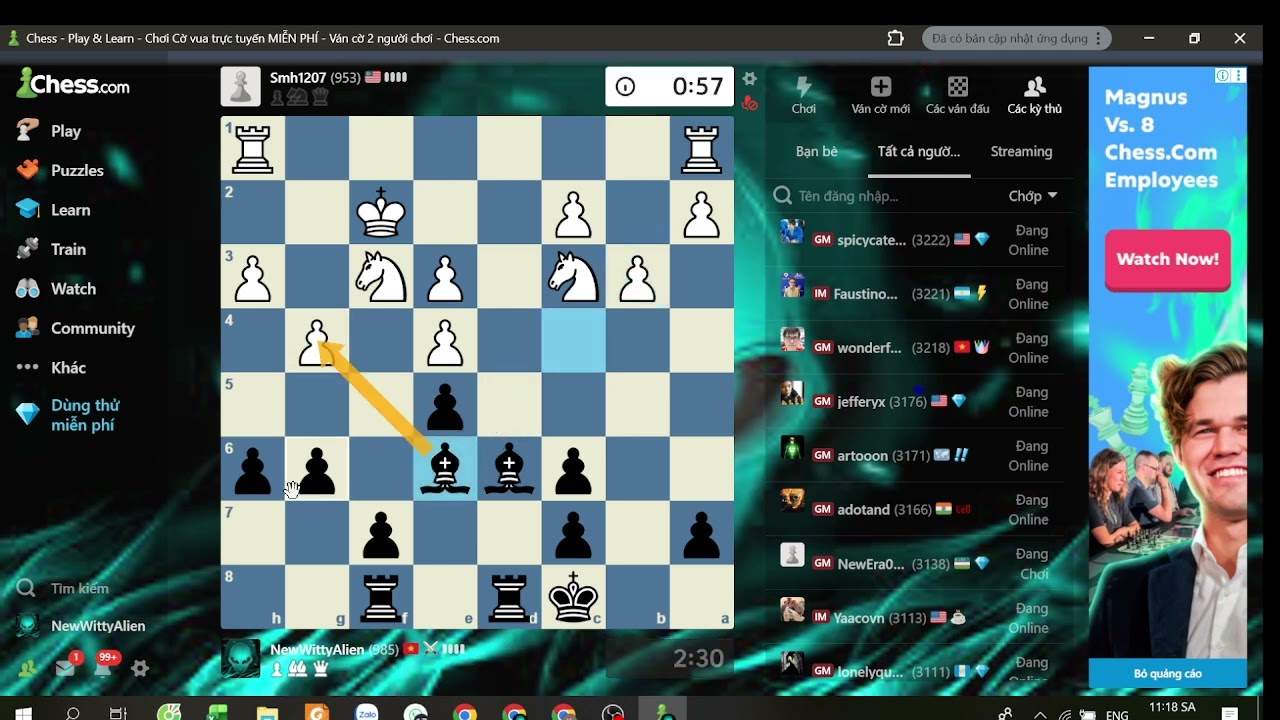This screenshot has width=1280, height=720.
Task: Switch to the Chơi tab
Action: point(804,96)
